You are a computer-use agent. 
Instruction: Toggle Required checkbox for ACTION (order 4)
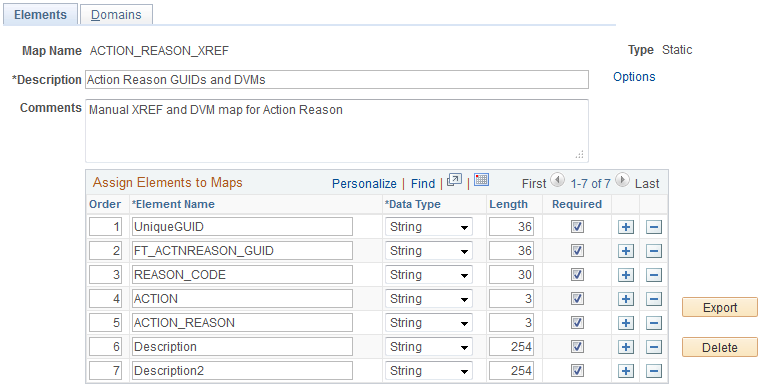pos(577,299)
